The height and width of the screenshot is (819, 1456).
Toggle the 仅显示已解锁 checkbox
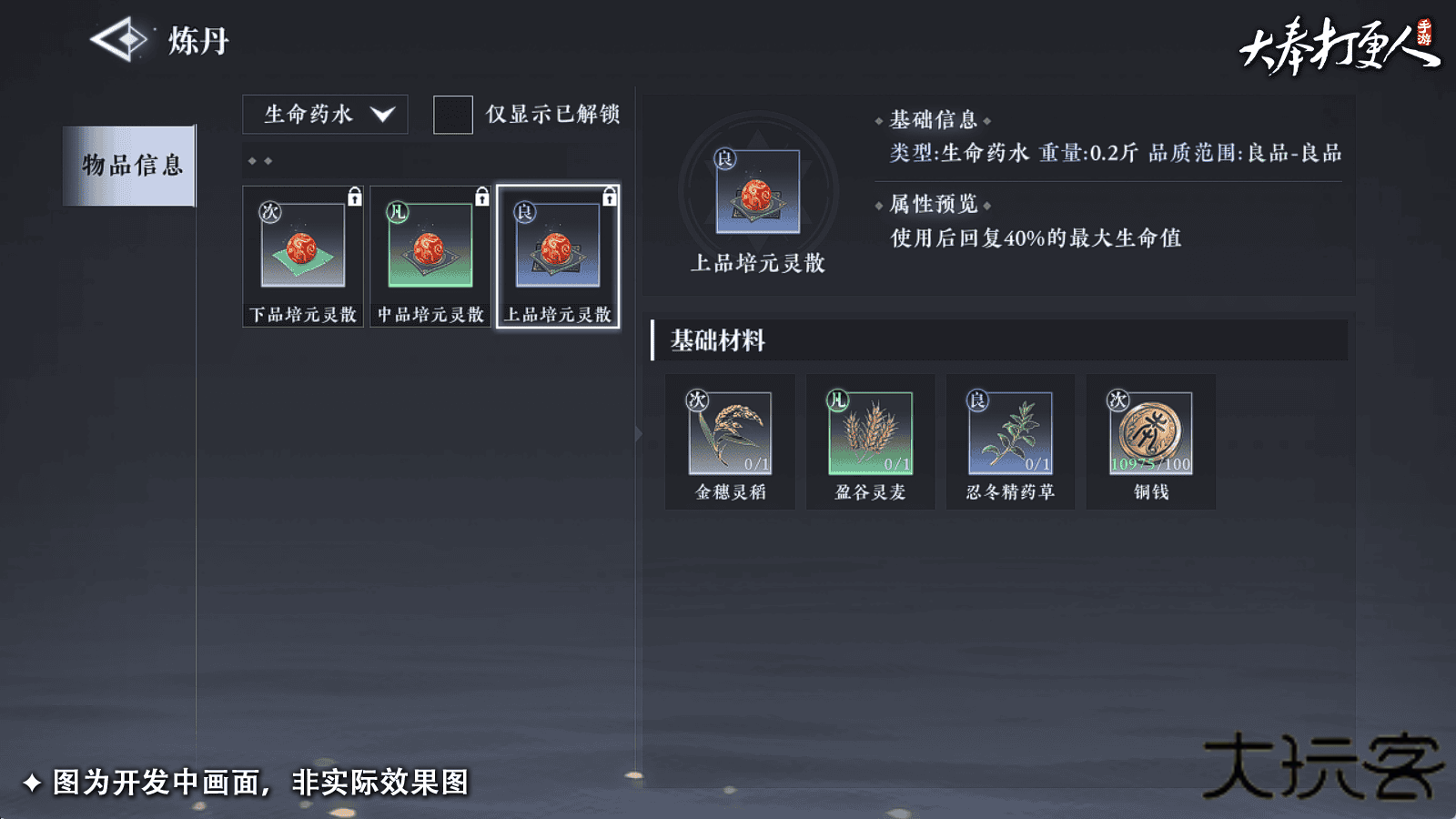pos(453,115)
